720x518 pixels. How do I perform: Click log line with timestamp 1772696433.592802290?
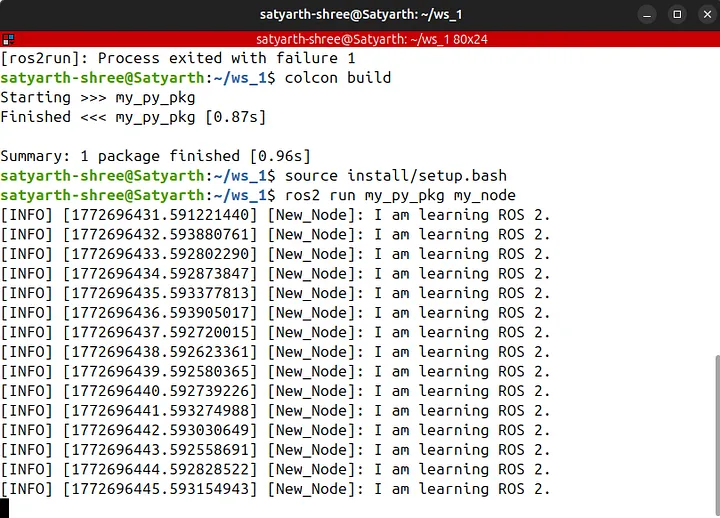[275, 254]
